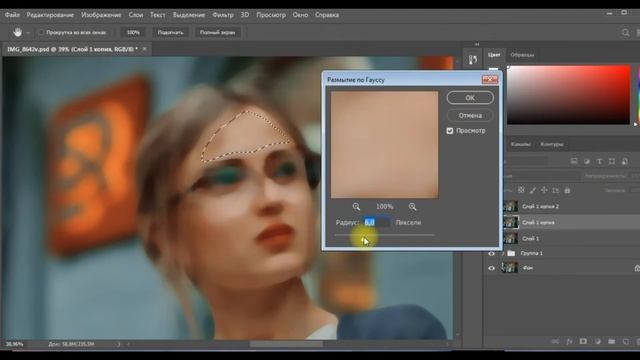Toggle prevent artboard auto-nesting lock icon
This screenshot has height=360, width=640.
click(556, 190)
